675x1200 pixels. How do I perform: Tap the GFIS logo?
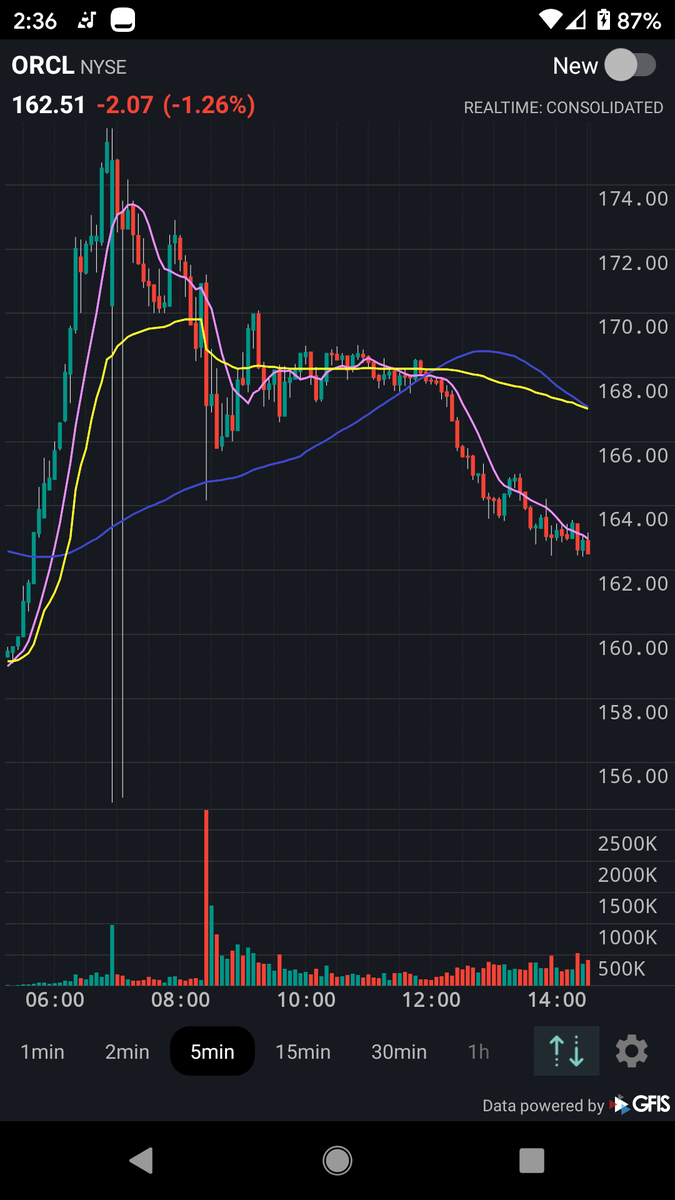[x=640, y=1104]
